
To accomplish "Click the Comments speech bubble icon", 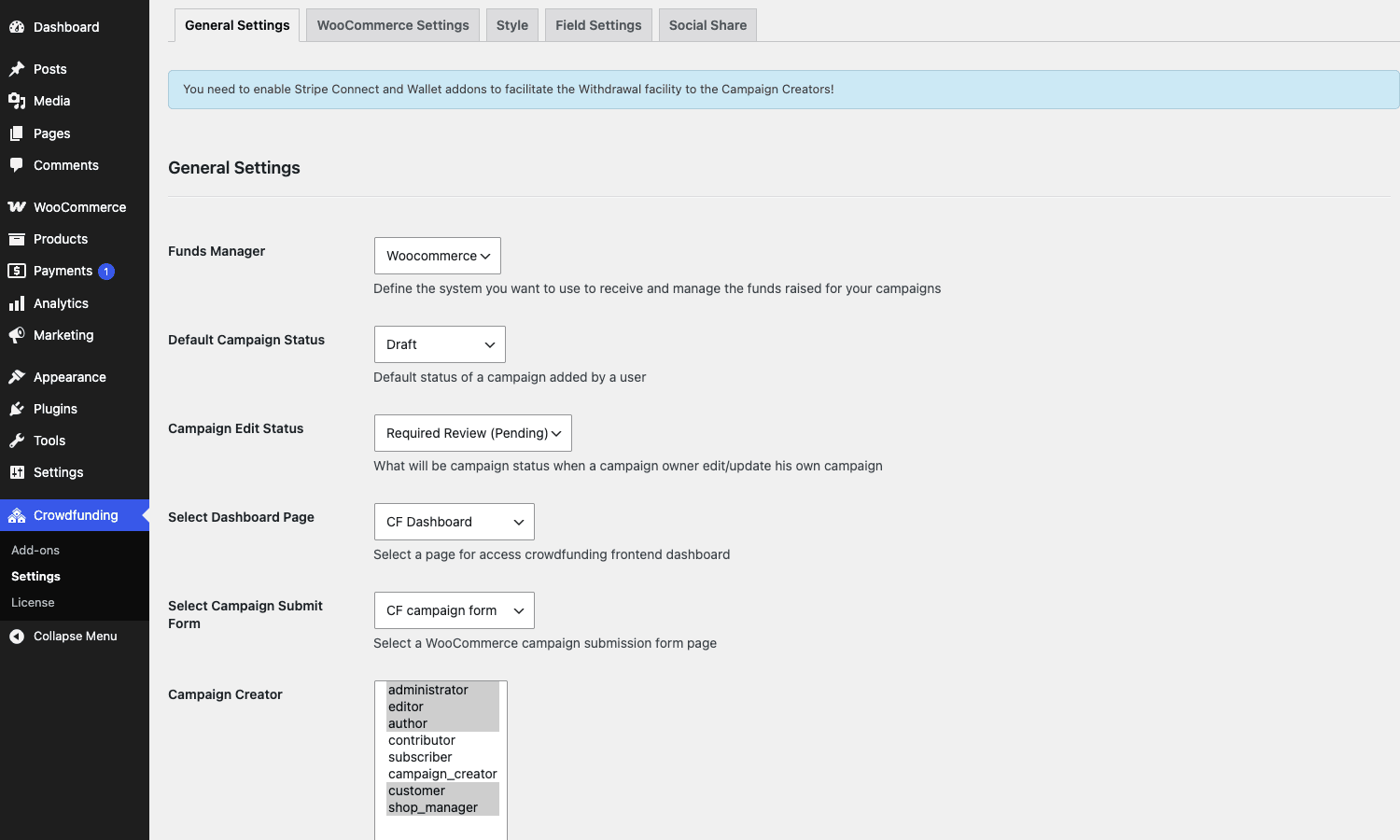I will tap(17, 165).
